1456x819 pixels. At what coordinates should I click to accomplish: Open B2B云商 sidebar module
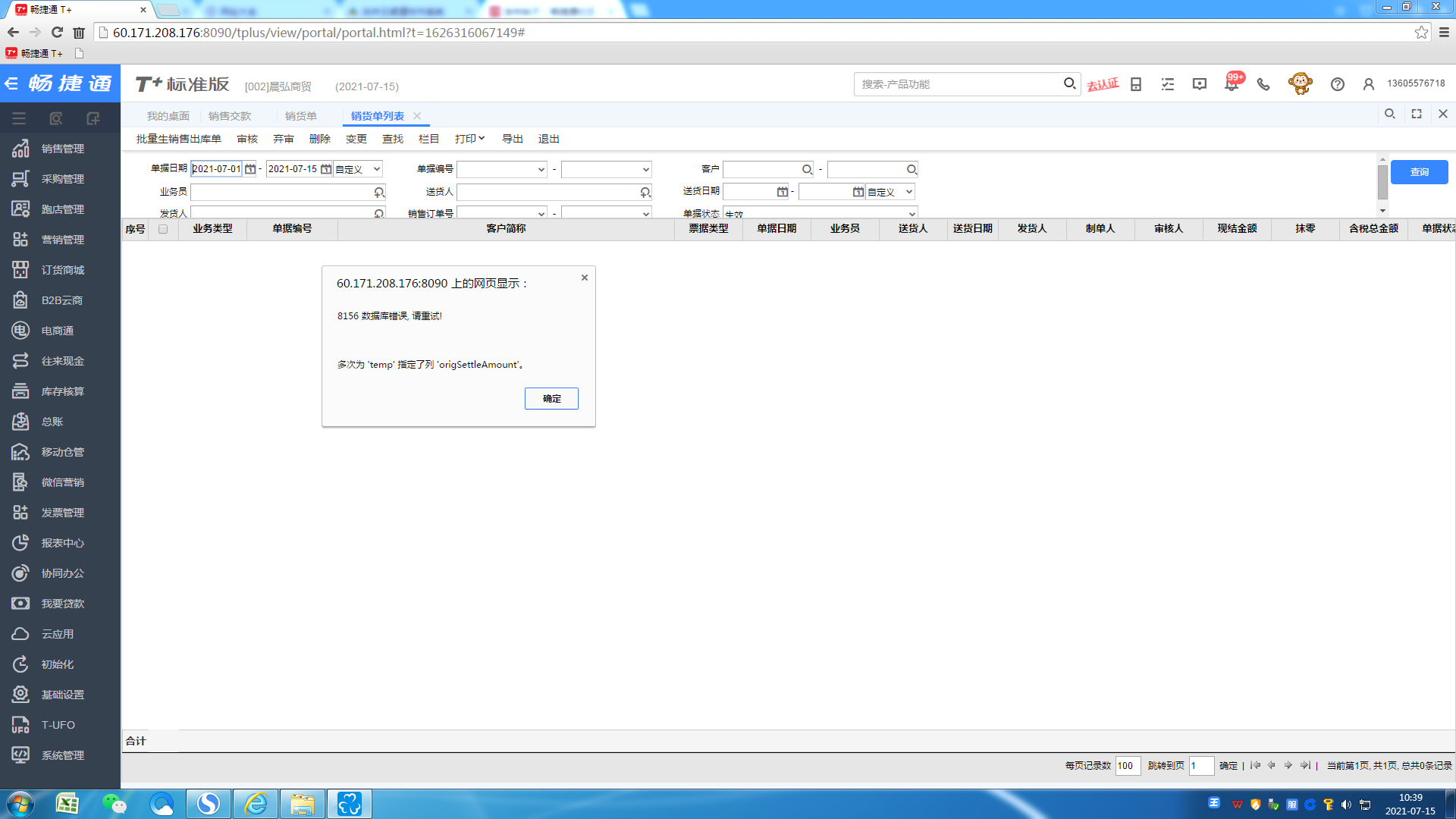click(61, 300)
